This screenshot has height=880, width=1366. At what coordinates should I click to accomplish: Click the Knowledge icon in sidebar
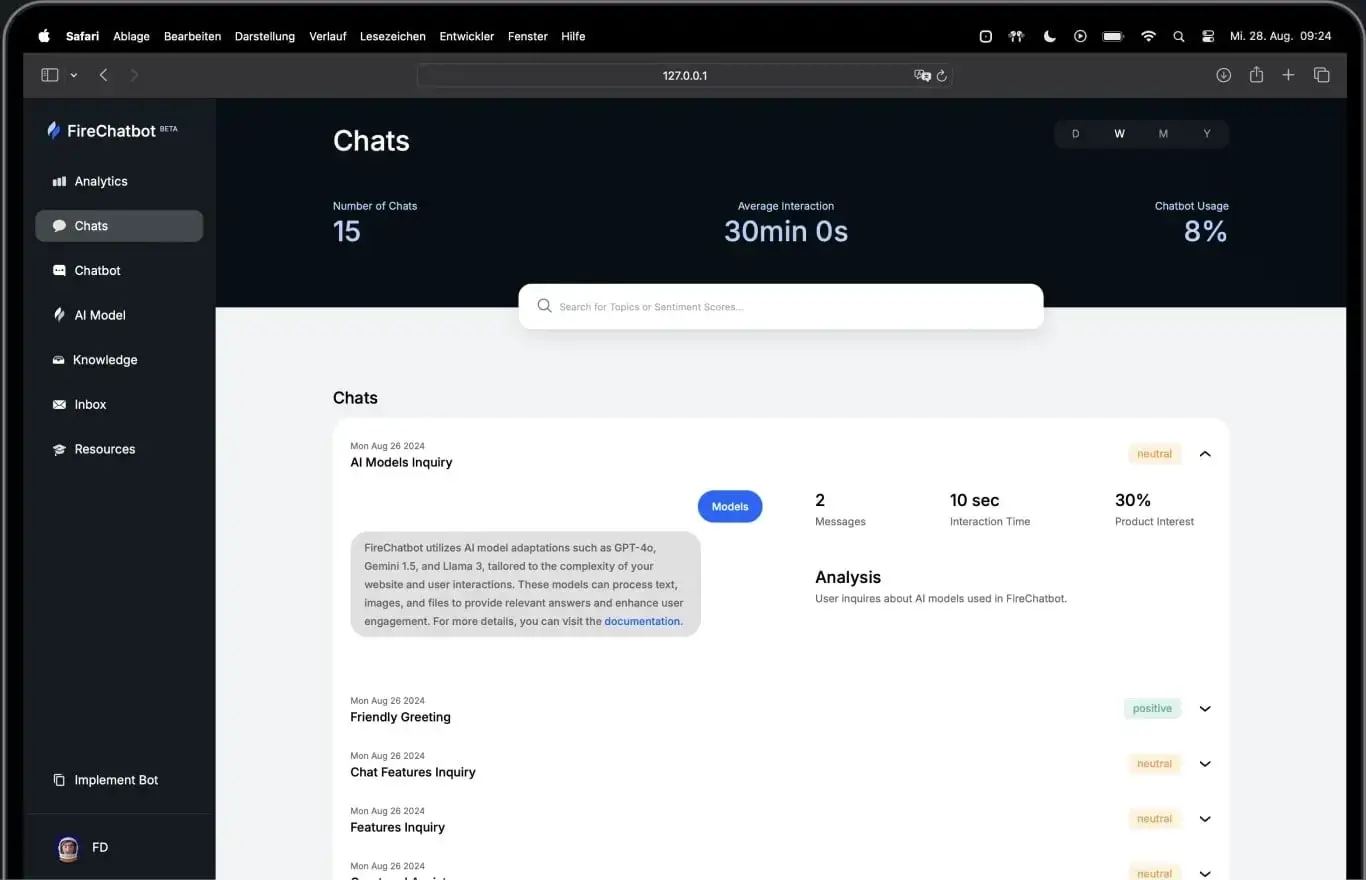(x=59, y=360)
